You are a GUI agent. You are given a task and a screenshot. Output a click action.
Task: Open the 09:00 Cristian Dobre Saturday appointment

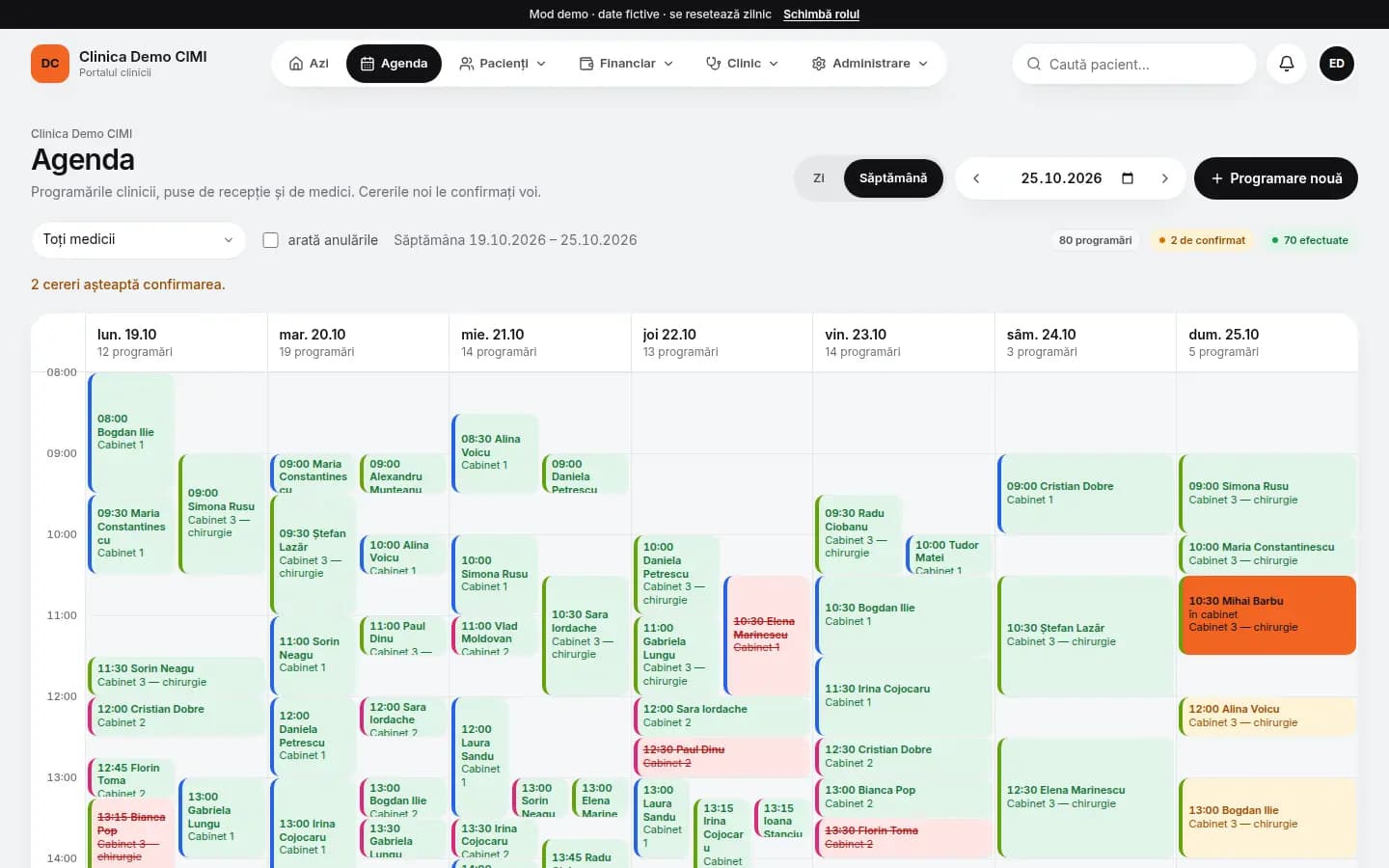click(x=1086, y=494)
